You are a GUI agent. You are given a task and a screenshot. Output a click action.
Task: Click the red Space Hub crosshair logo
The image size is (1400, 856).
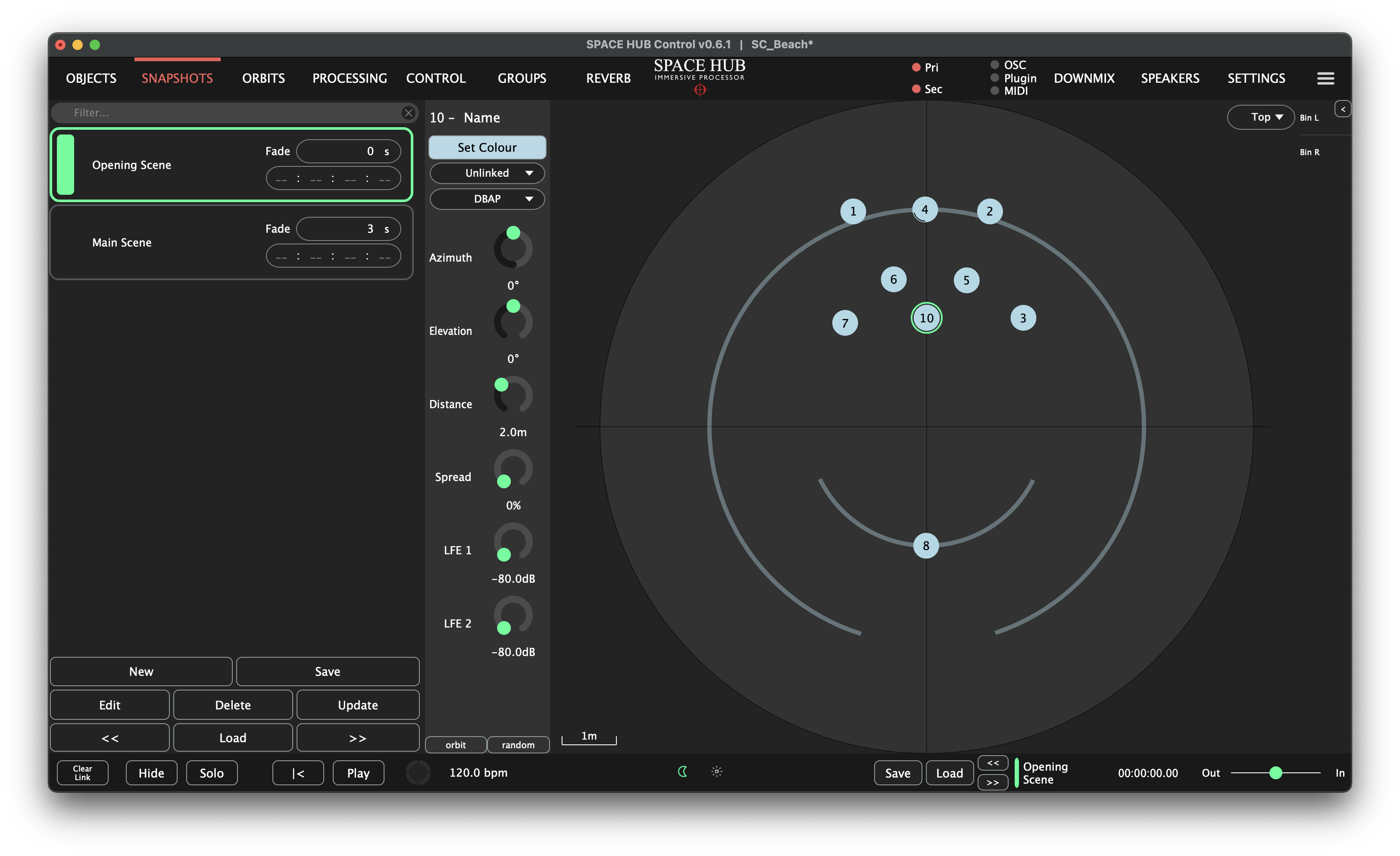tap(700, 90)
